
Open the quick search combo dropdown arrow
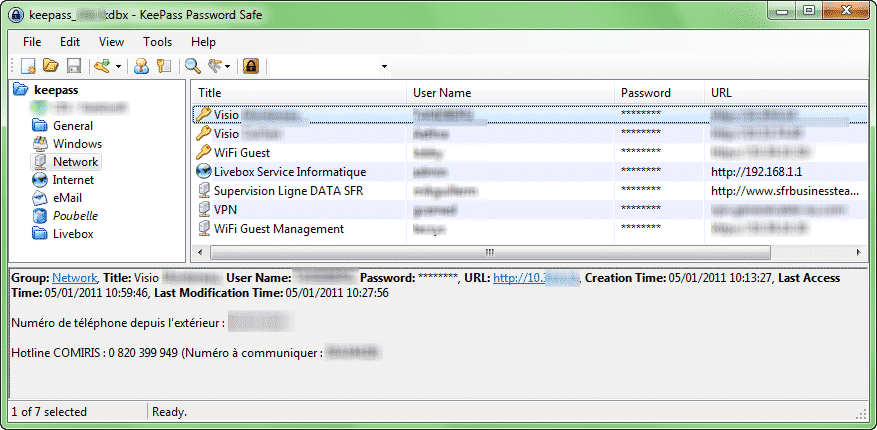[x=384, y=67]
